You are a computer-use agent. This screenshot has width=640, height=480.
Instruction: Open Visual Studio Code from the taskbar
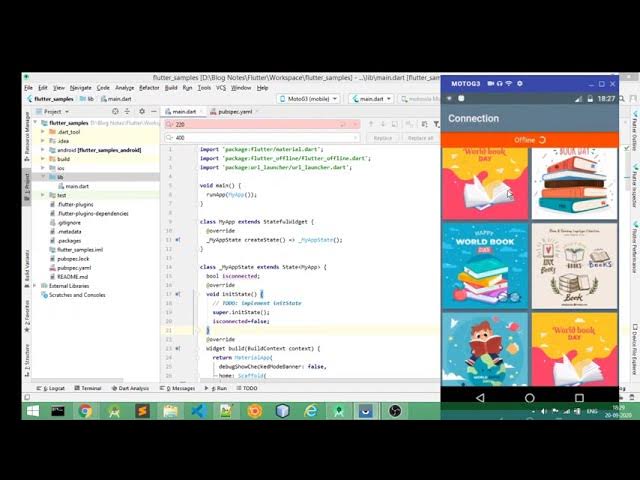[198, 411]
